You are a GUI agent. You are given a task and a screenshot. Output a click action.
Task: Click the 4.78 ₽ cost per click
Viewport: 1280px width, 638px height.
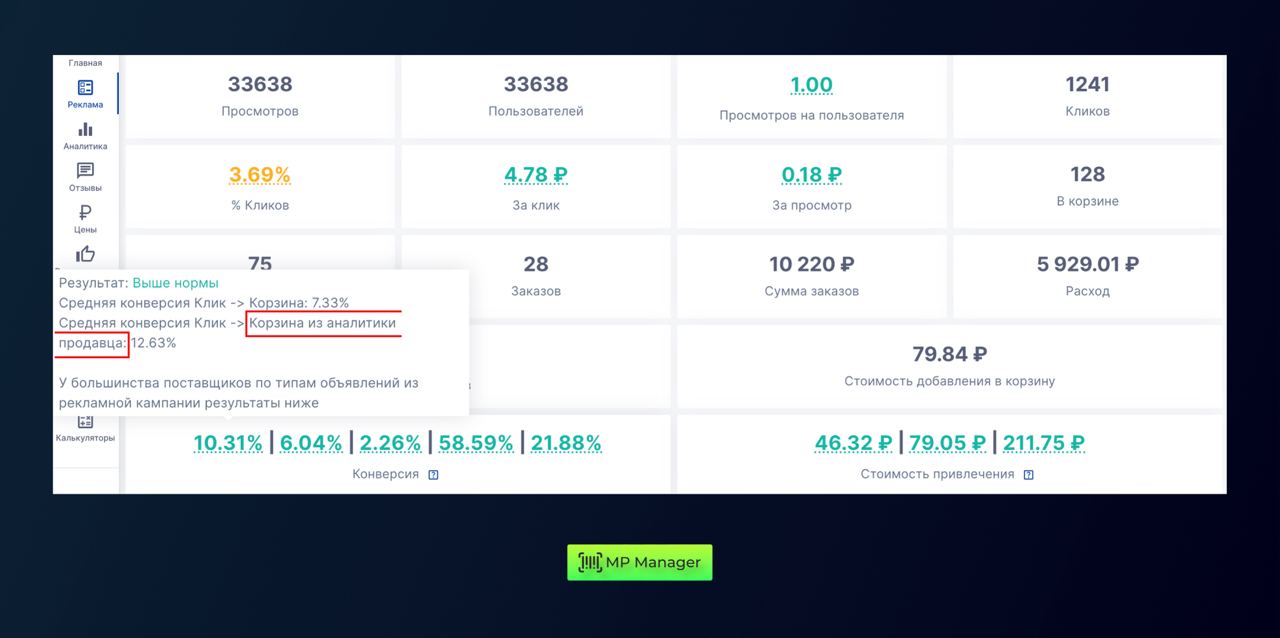click(536, 175)
